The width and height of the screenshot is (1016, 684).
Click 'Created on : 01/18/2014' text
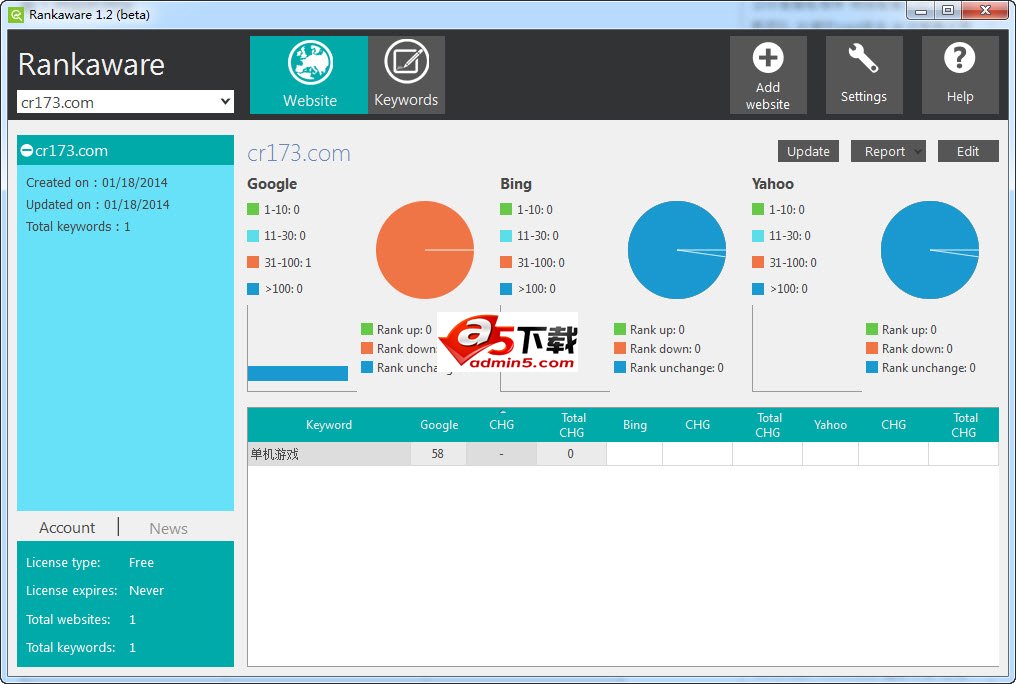coord(97,183)
